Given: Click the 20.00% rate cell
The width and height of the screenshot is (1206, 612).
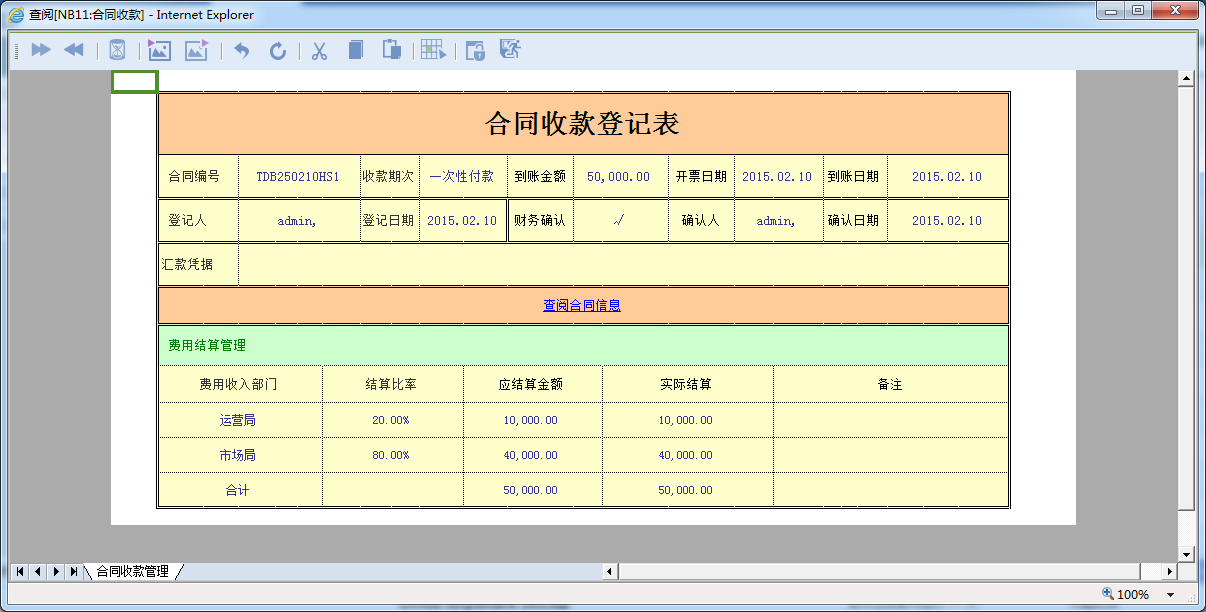Looking at the screenshot, I should [392, 420].
